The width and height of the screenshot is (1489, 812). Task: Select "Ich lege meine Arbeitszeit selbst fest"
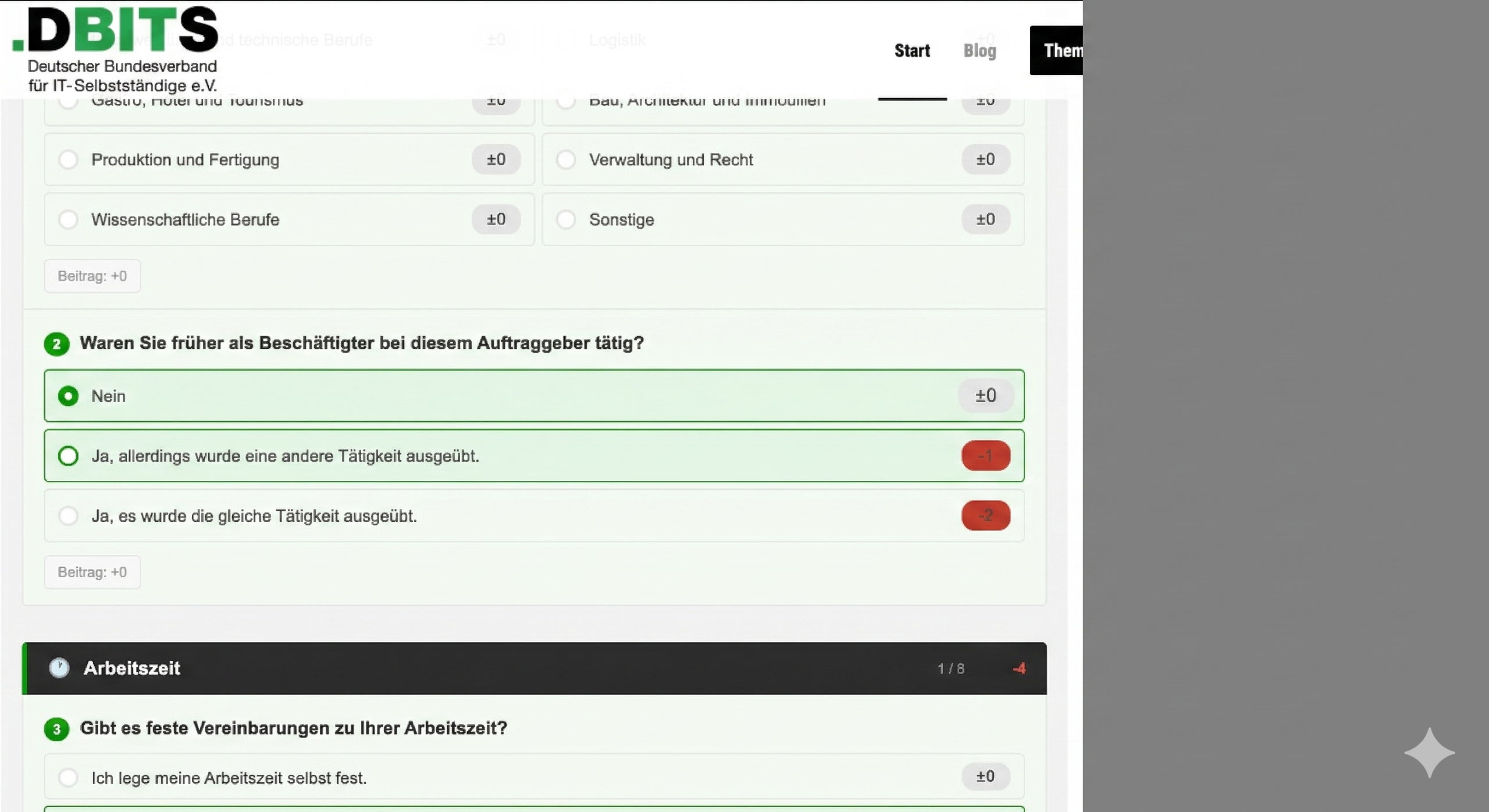[x=69, y=777]
